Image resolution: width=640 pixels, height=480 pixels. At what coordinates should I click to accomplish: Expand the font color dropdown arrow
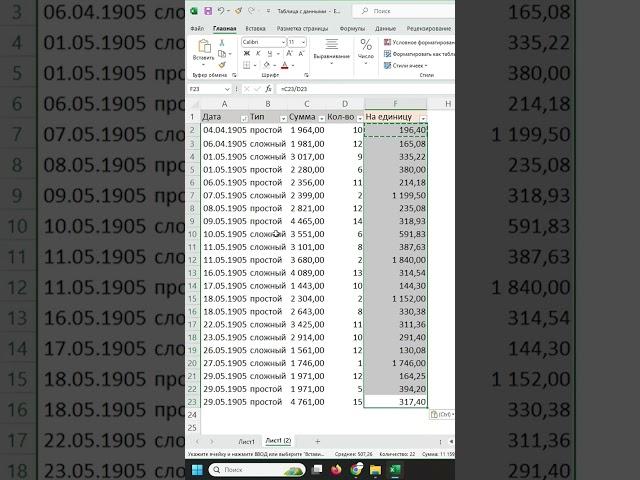tap(293, 65)
